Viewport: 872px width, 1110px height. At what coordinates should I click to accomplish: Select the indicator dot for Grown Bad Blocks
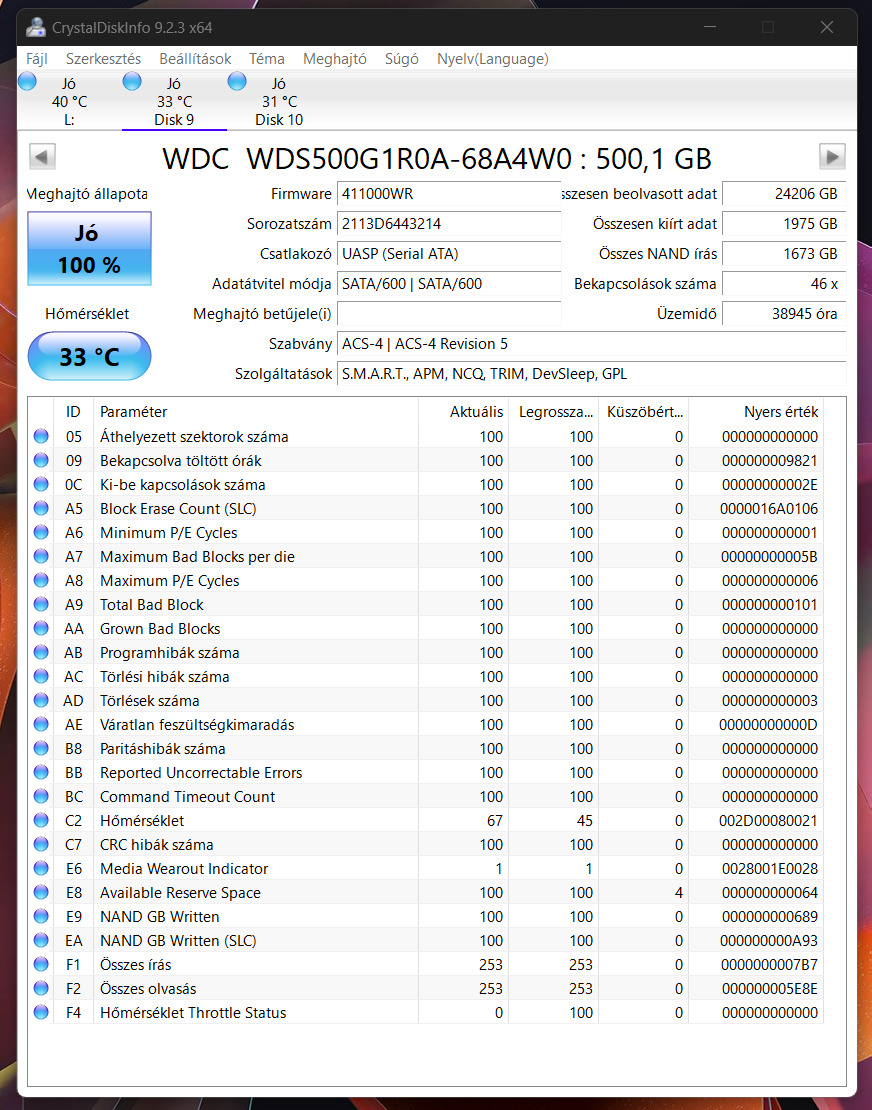(x=40, y=628)
